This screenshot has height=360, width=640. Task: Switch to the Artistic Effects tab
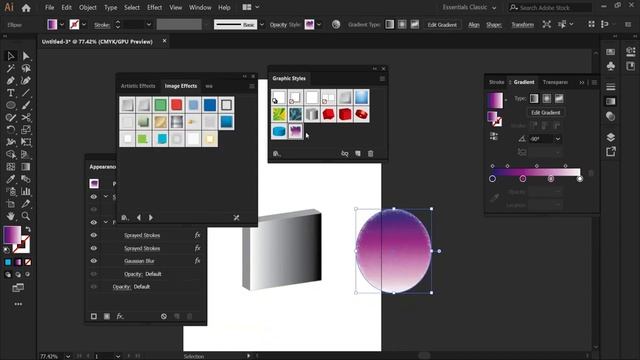point(138,86)
